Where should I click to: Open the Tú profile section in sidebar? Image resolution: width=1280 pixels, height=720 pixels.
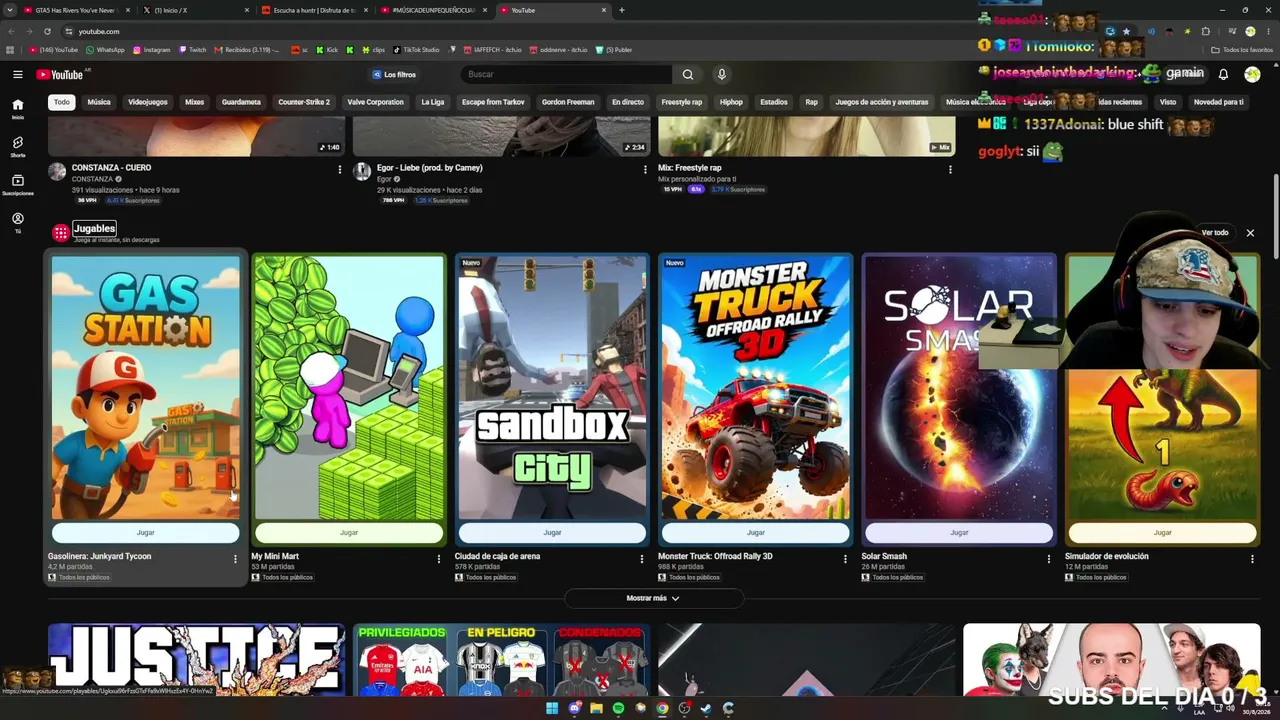tap(18, 222)
